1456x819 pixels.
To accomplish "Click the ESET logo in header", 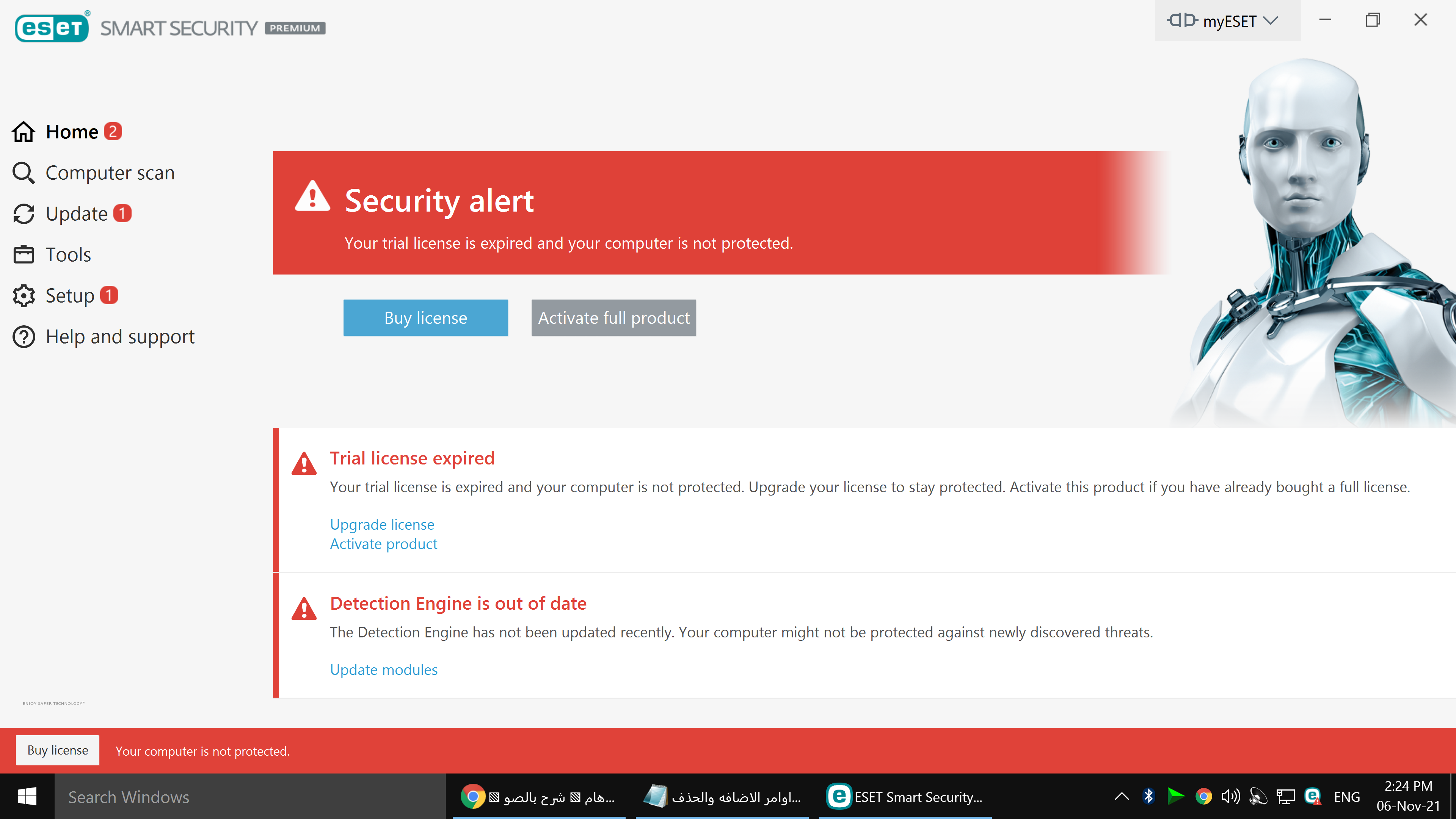I will point(52,27).
